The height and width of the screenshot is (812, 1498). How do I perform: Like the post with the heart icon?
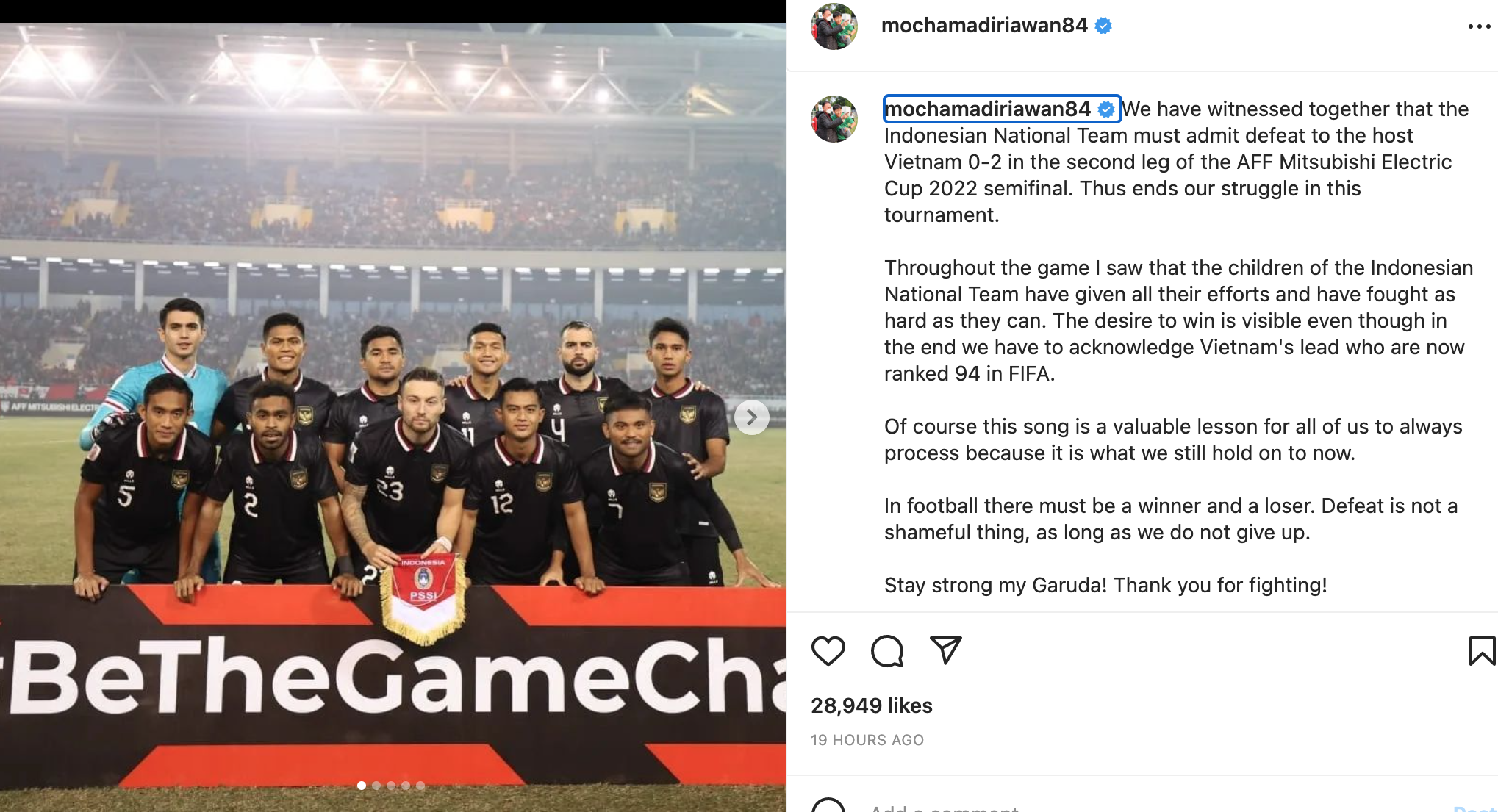tap(828, 651)
